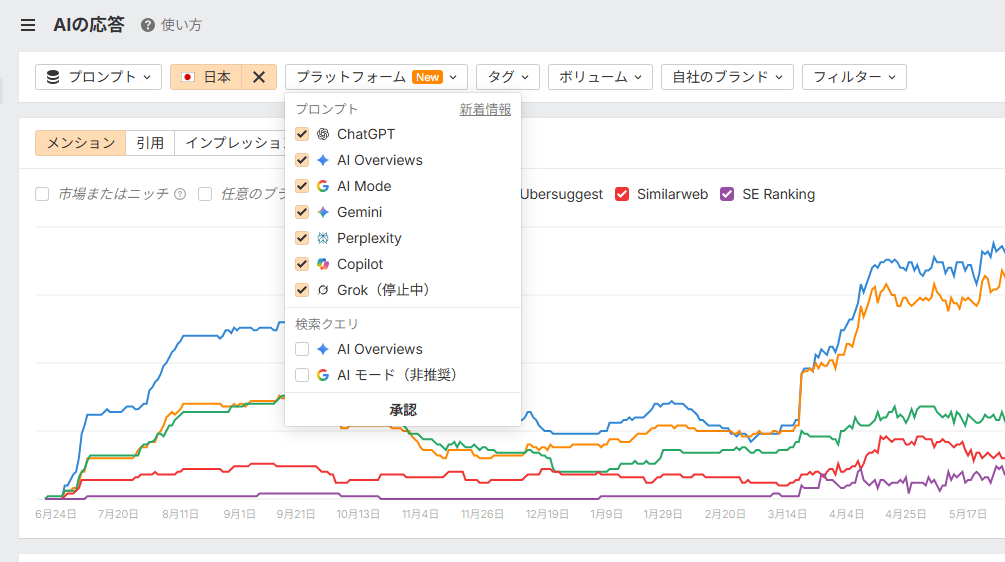Viewport: 1005px width, 562px height.
Task: Remove the 日本 country filter
Action: pyautogui.click(x=259, y=77)
